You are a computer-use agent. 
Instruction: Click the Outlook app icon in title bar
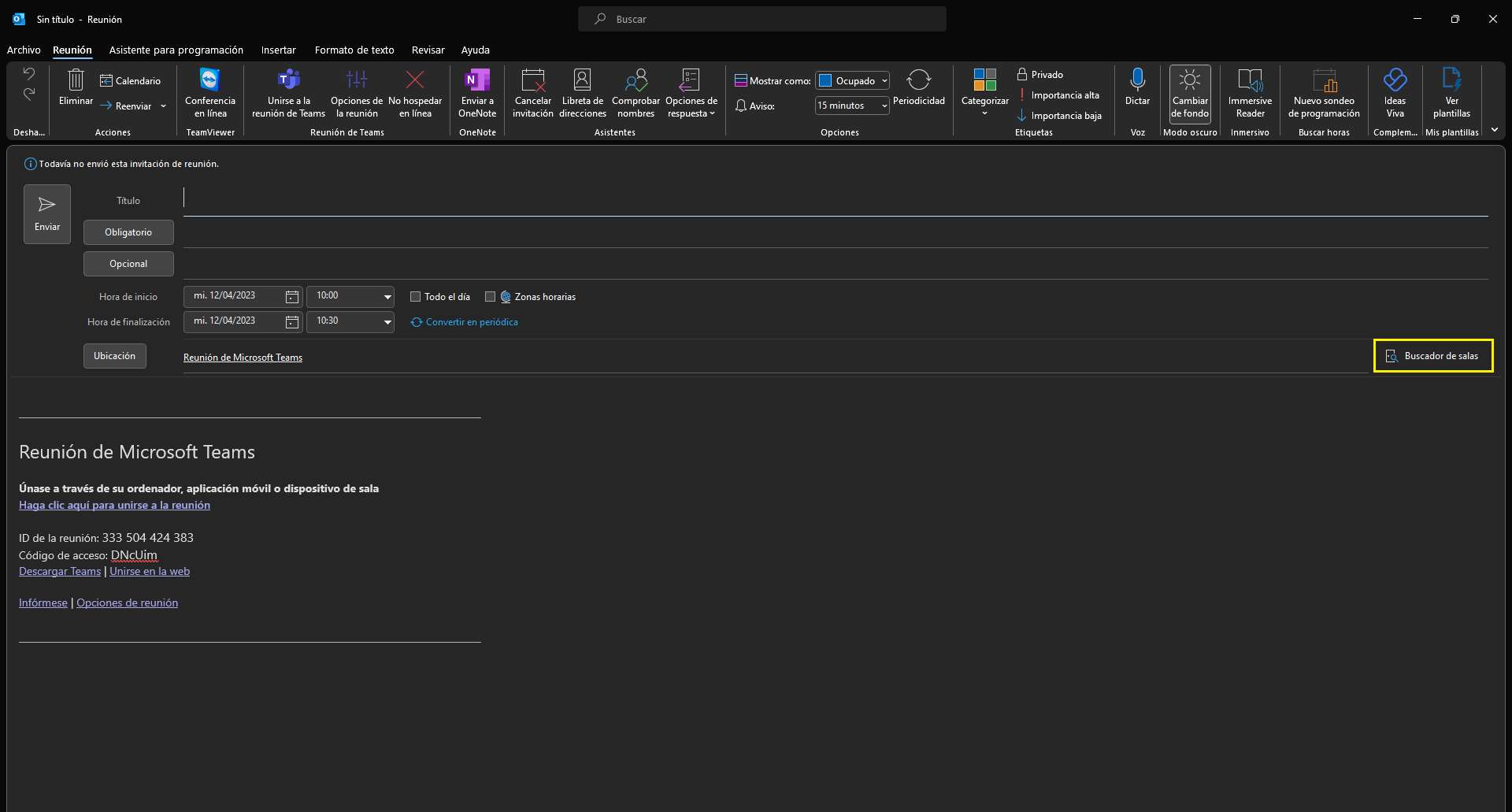(19, 19)
